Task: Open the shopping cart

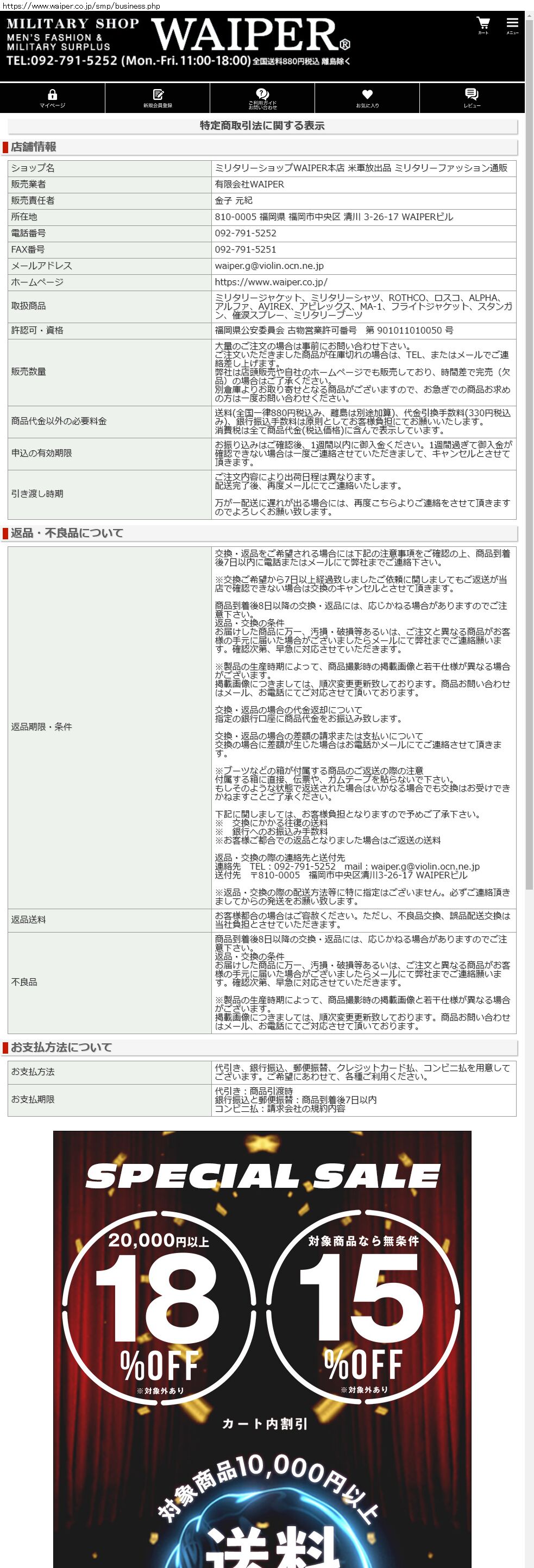Action: tap(483, 25)
